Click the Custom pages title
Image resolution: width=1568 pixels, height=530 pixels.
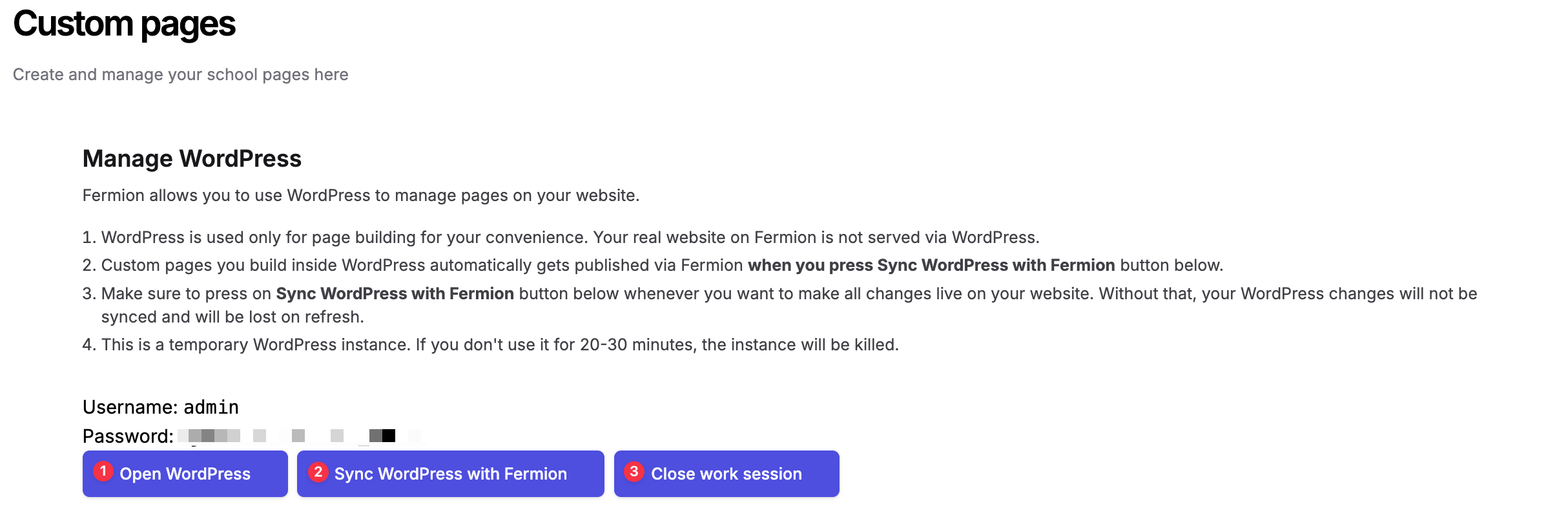click(x=124, y=24)
